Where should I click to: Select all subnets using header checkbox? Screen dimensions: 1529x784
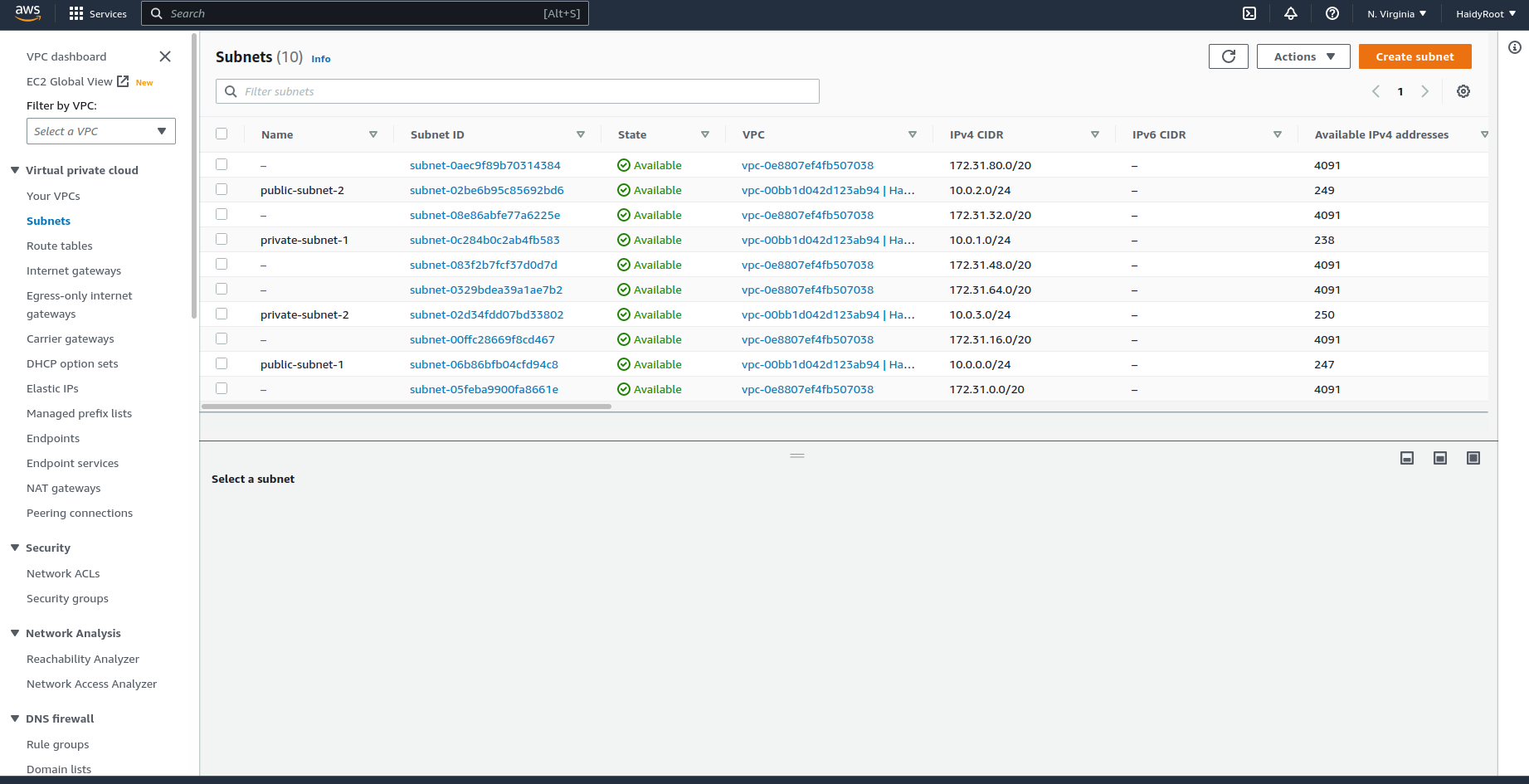[222, 133]
